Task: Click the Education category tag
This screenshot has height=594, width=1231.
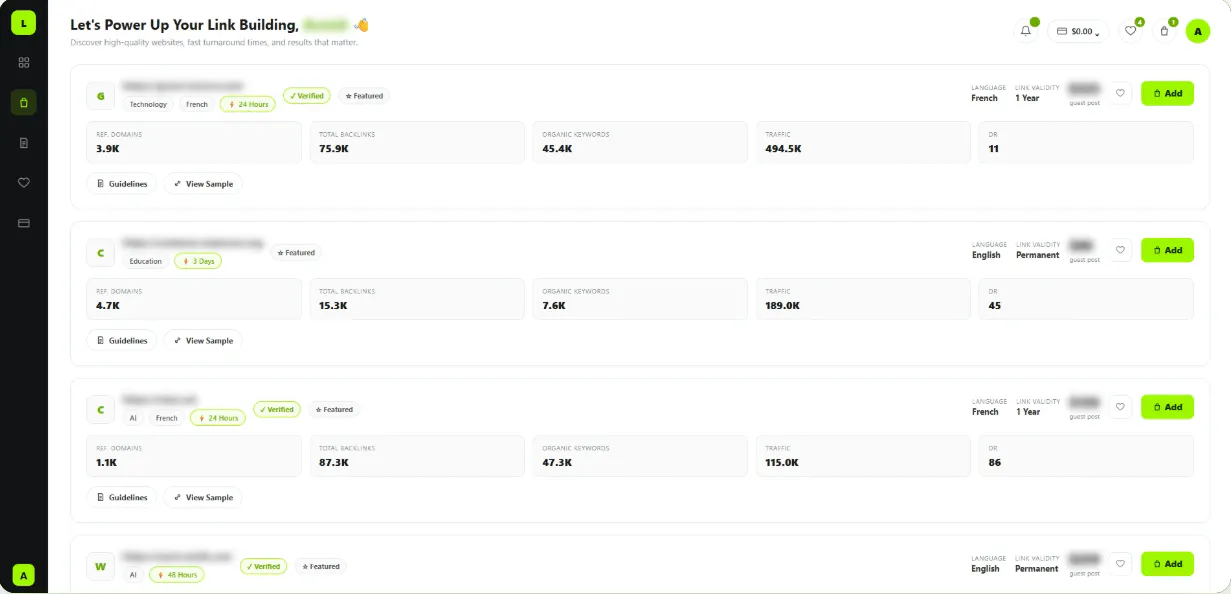Action: (x=145, y=261)
